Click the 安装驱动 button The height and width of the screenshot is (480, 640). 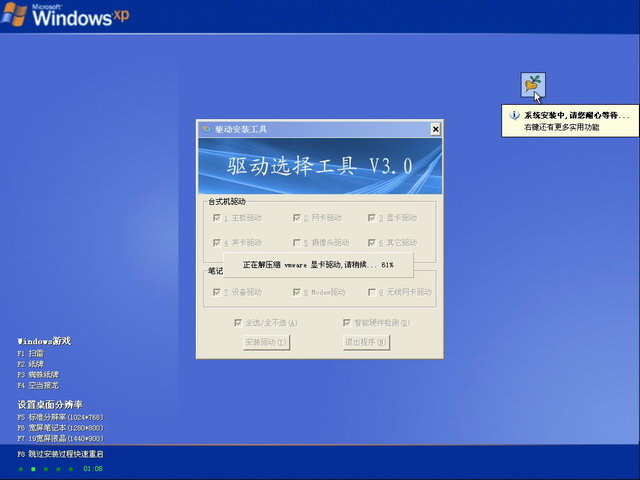(x=266, y=342)
